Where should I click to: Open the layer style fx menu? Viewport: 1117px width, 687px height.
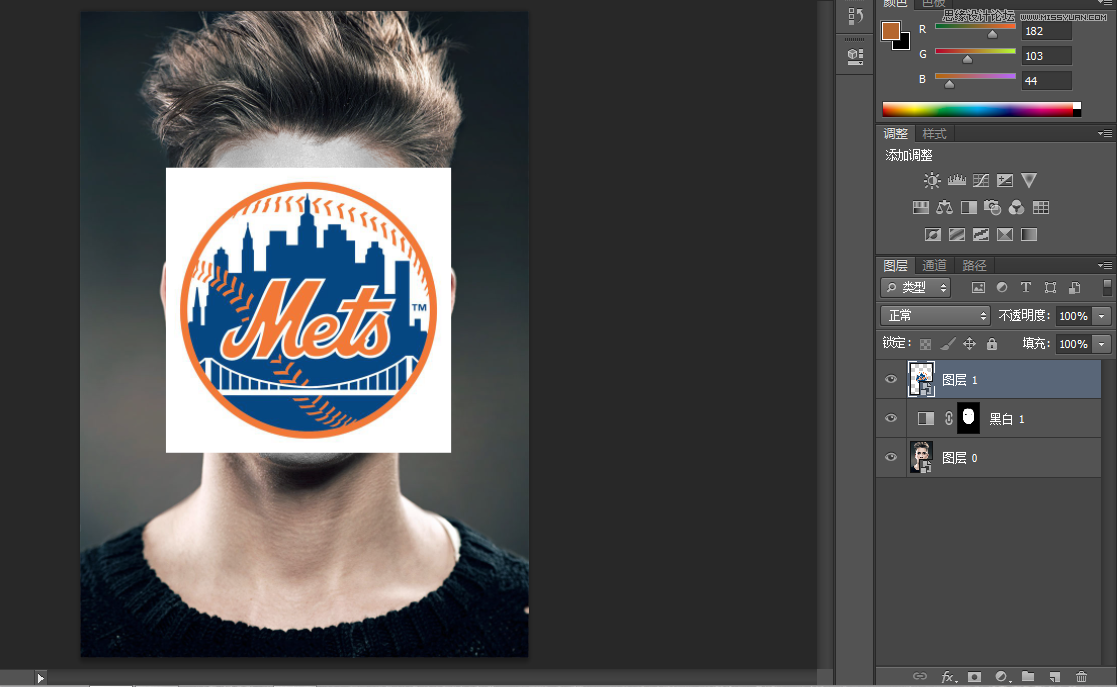(x=948, y=676)
